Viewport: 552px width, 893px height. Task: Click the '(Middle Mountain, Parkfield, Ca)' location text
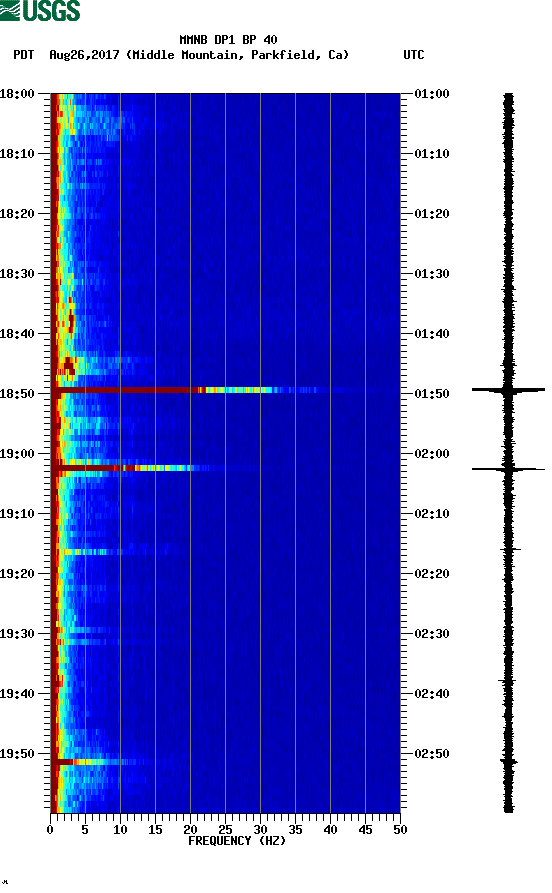pyautogui.click(x=238, y=55)
